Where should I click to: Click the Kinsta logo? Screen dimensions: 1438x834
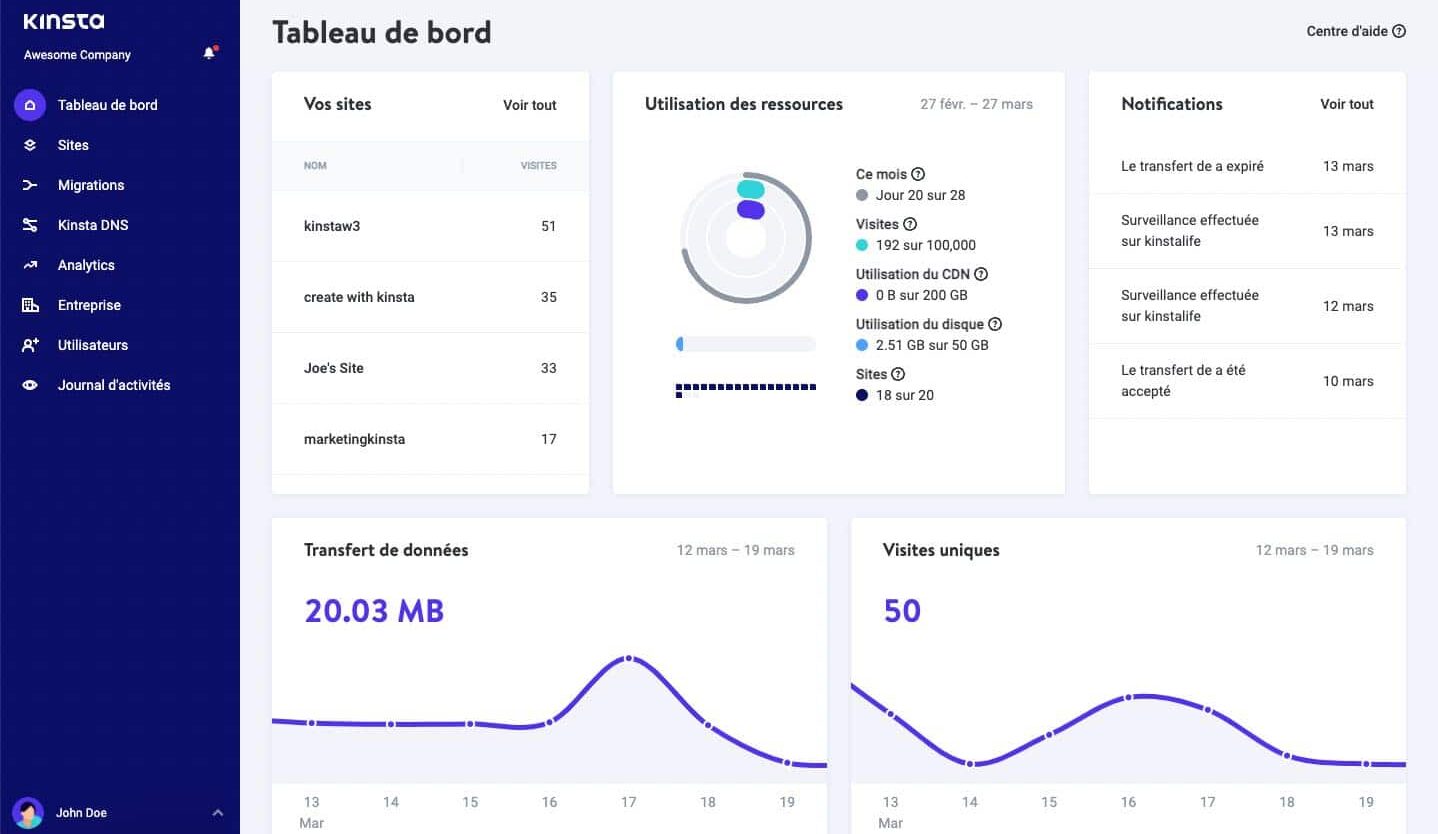(63, 20)
